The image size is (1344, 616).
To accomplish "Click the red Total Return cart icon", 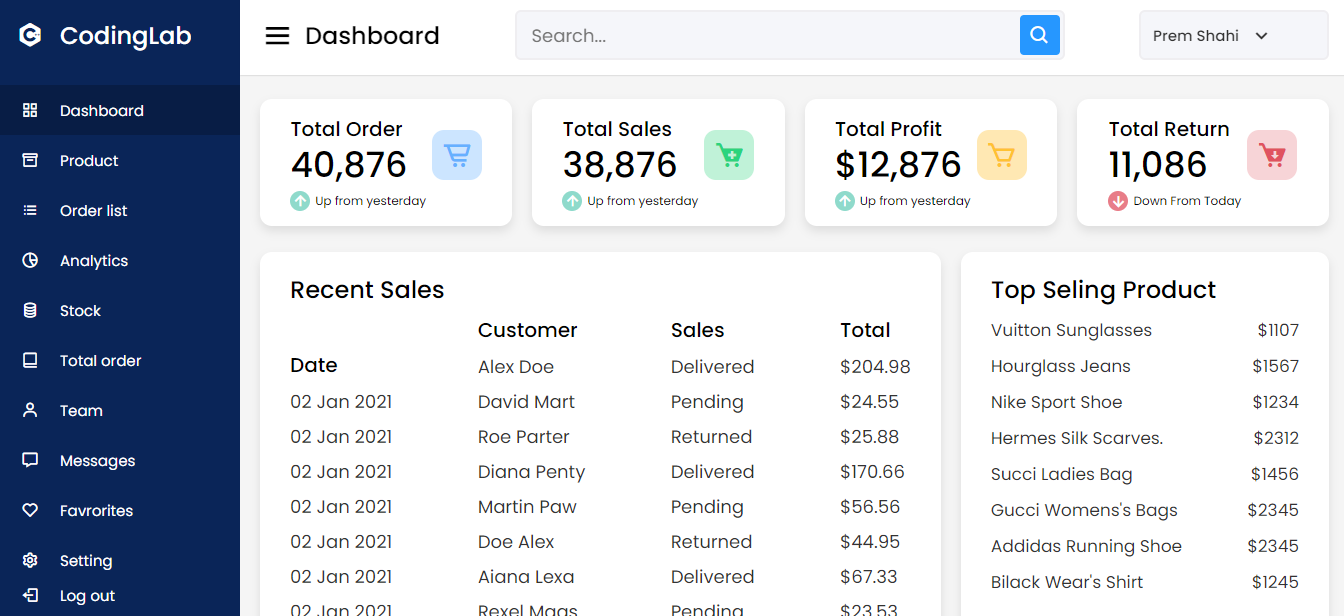I will click(1272, 155).
